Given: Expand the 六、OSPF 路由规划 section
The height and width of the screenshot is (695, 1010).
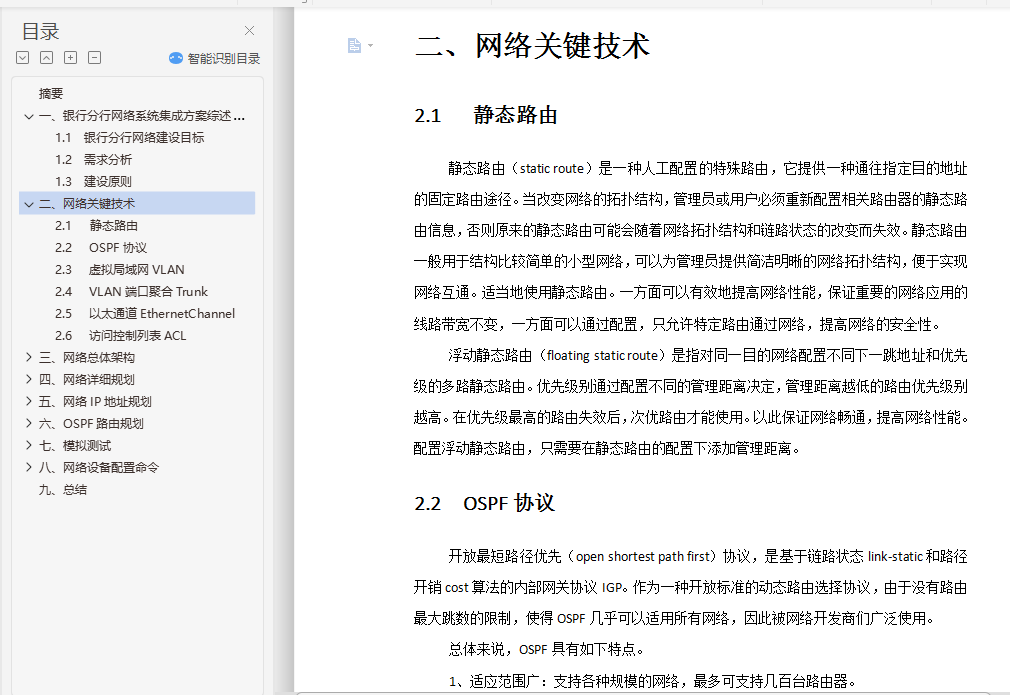Looking at the screenshot, I should [28, 423].
